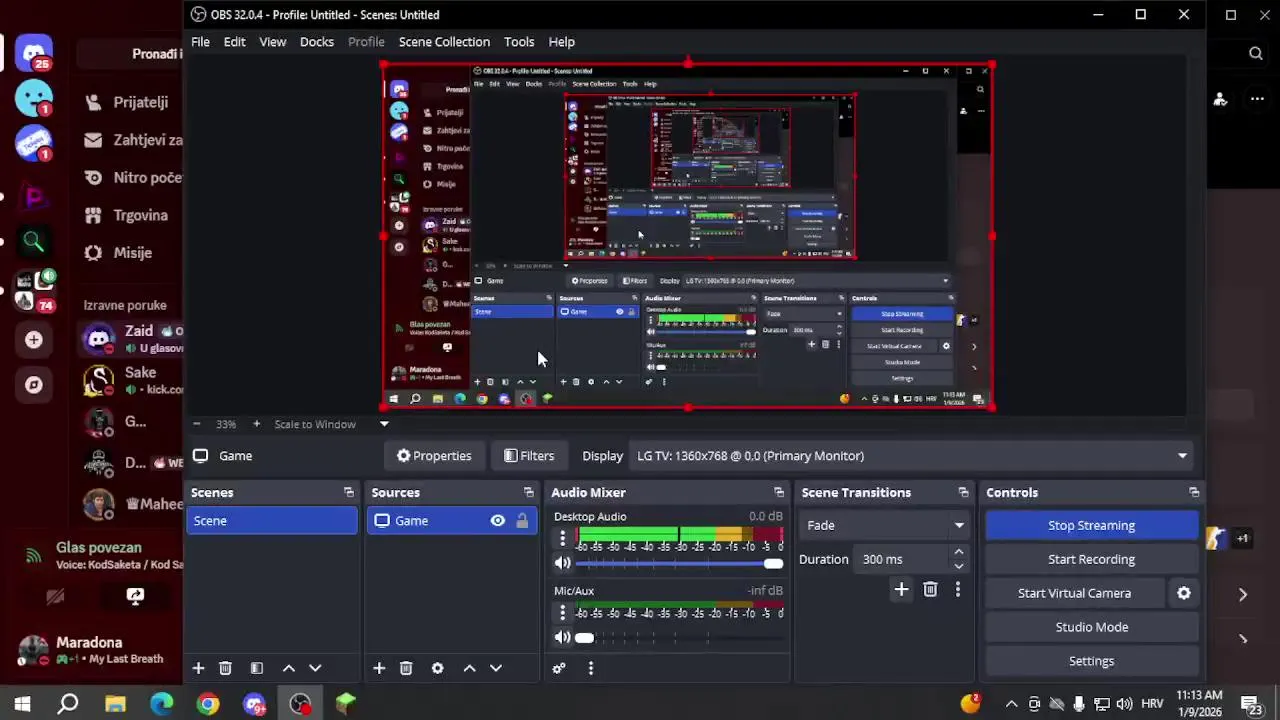Screen dimensions: 1280x720
Task: Open transition properties three-dot menu
Action: (x=957, y=590)
